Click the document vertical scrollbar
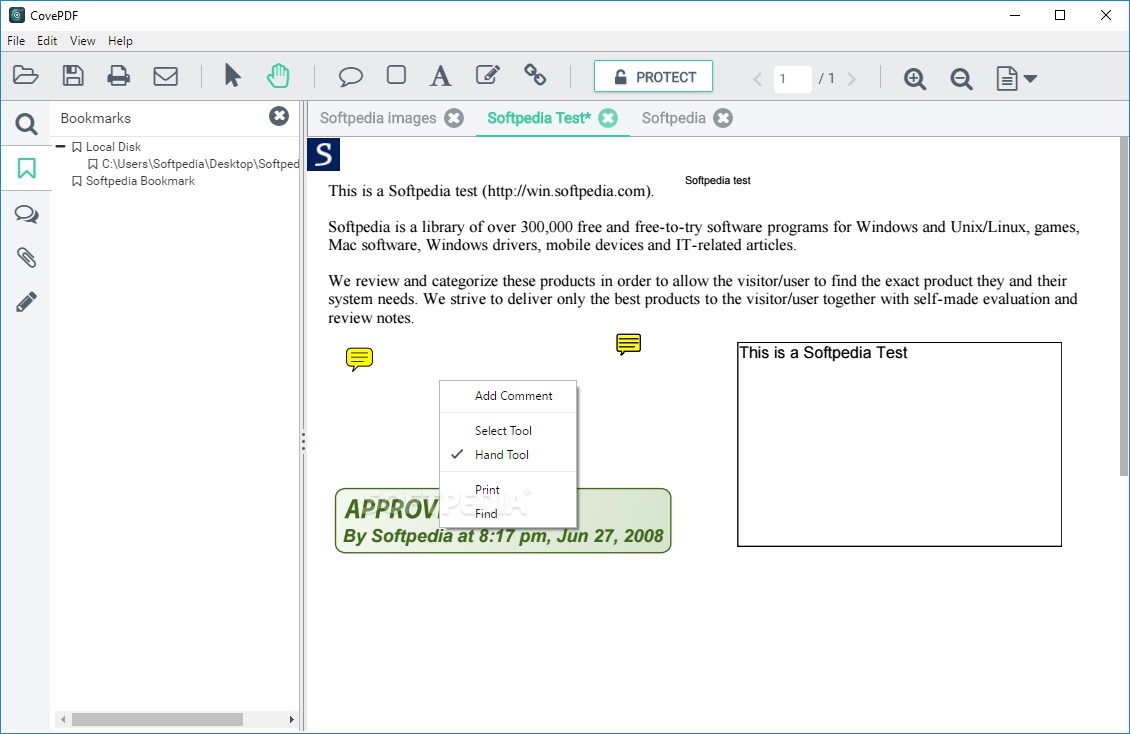 pos(1124,306)
